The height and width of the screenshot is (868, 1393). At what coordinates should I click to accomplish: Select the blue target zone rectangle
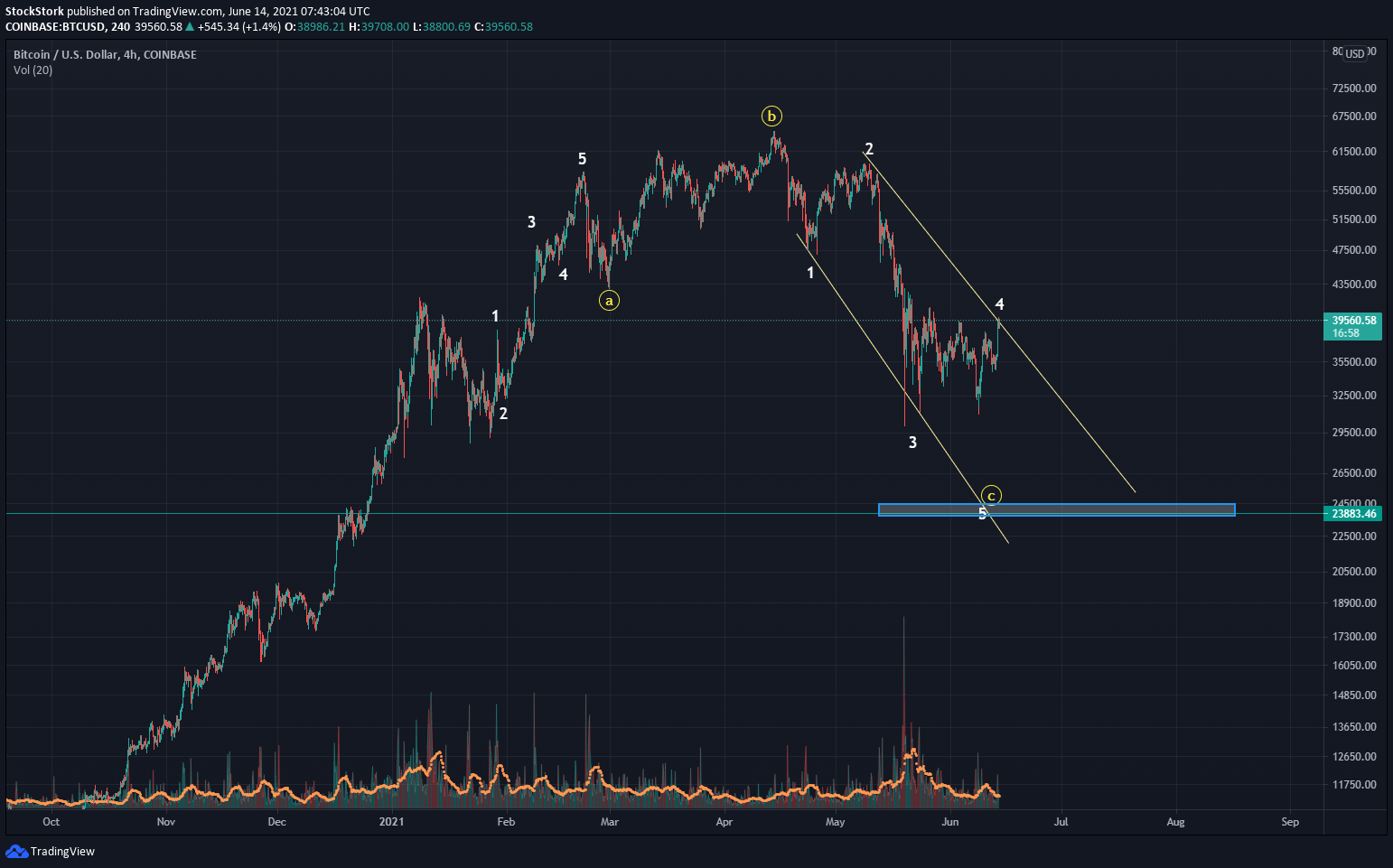click(1056, 510)
